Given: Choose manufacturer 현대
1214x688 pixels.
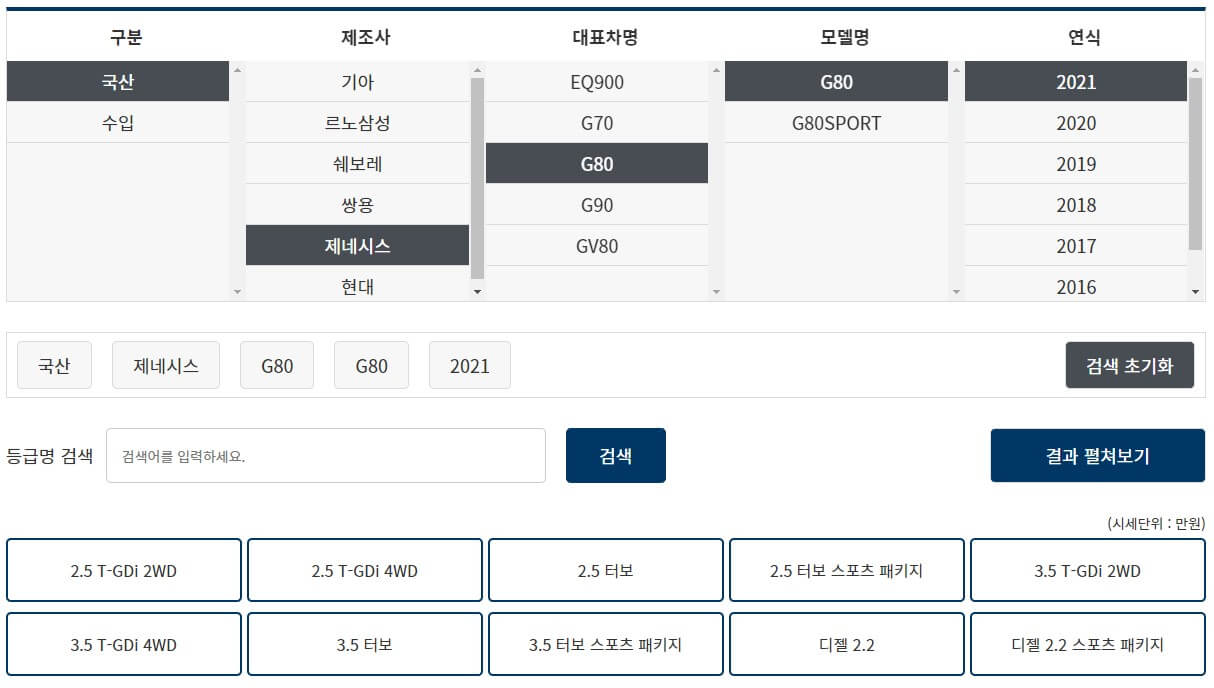Looking at the screenshot, I should [x=357, y=286].
